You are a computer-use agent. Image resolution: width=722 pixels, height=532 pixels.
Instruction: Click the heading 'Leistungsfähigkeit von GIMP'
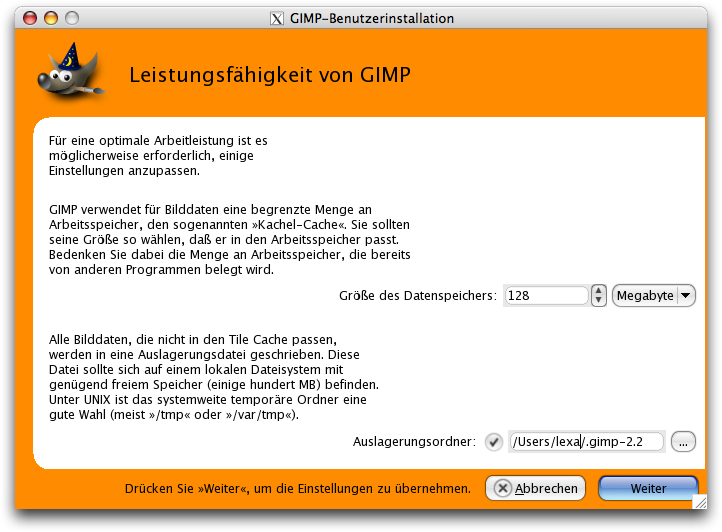pos(270,75)
